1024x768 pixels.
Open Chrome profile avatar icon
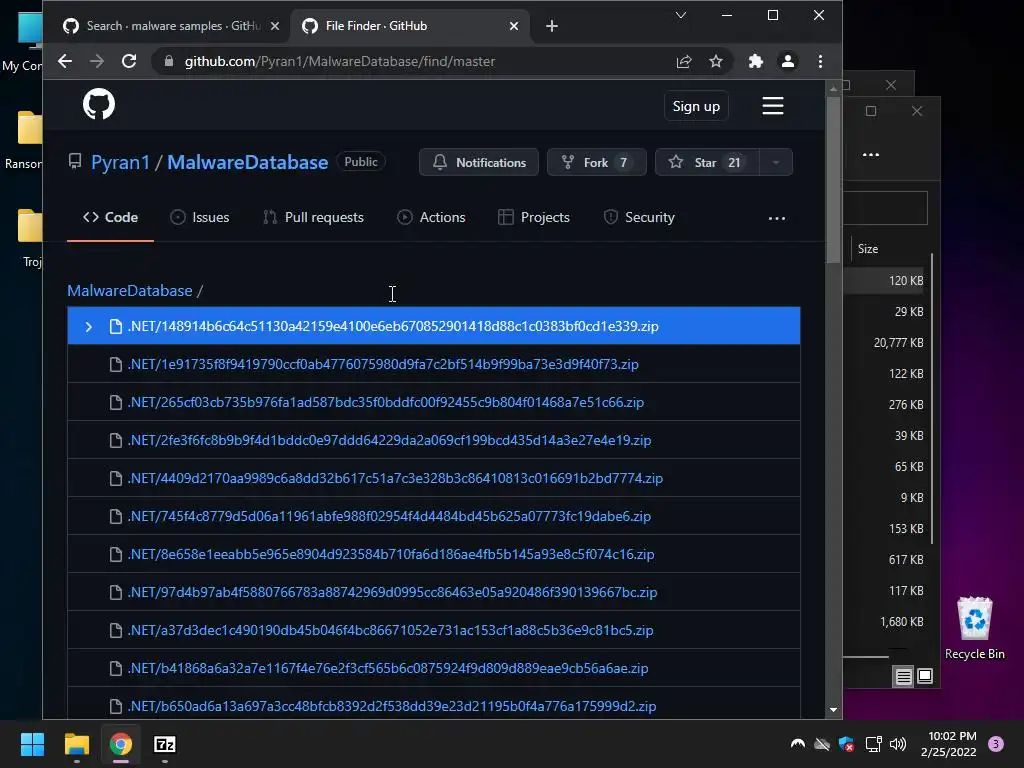click(x=788, y=61)
